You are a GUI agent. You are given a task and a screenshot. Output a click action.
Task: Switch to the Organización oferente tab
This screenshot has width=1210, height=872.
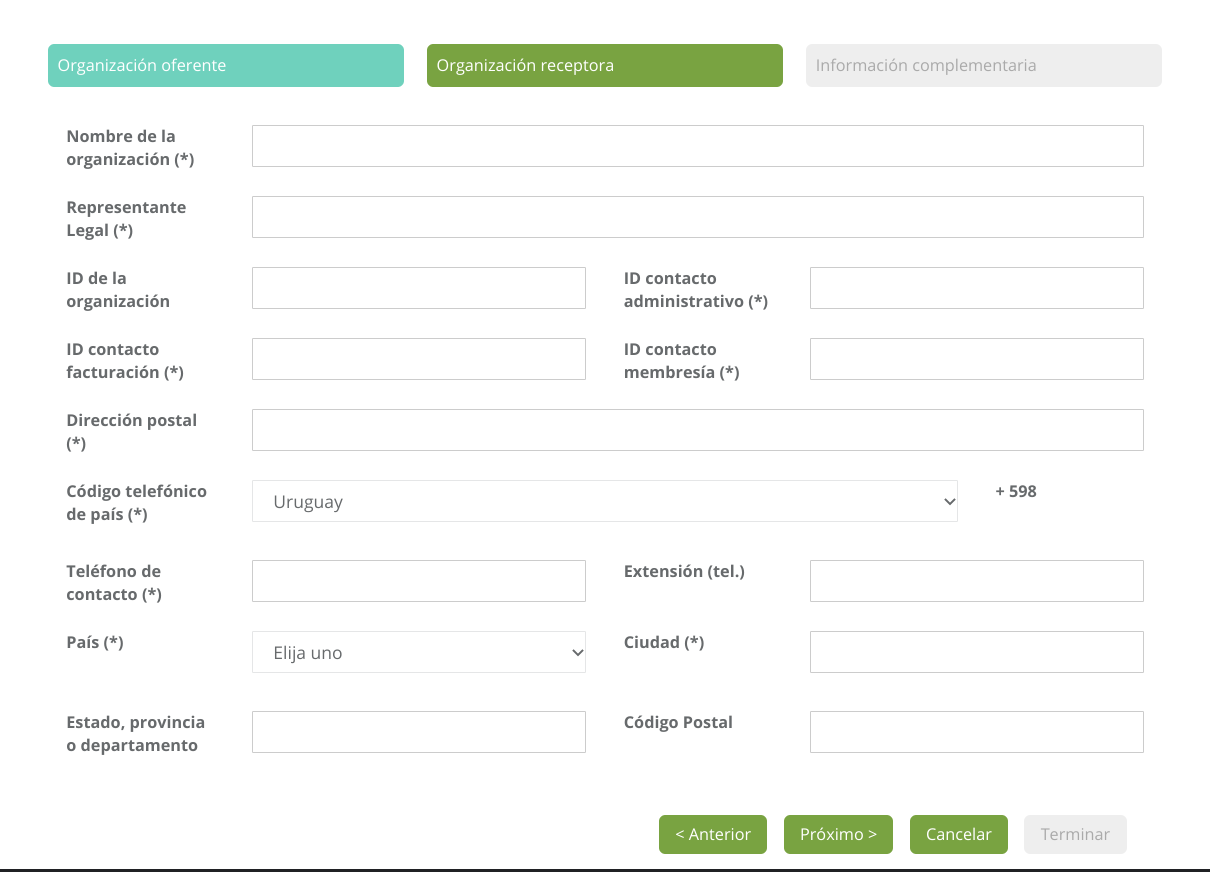[225, 66]
